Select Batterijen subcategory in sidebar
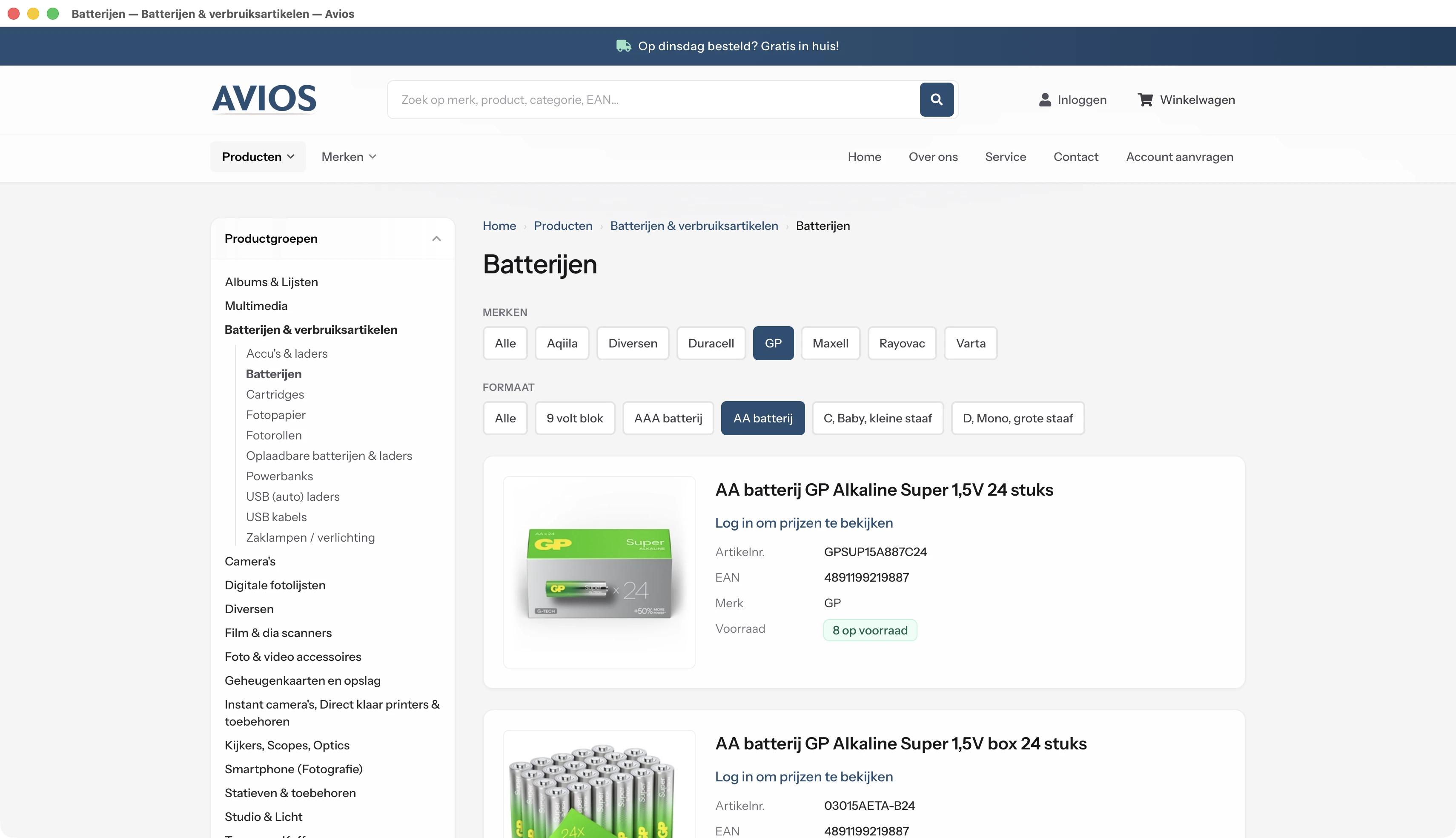Image resolution: width=1456 pixels, height=838 pixels. 274,374
